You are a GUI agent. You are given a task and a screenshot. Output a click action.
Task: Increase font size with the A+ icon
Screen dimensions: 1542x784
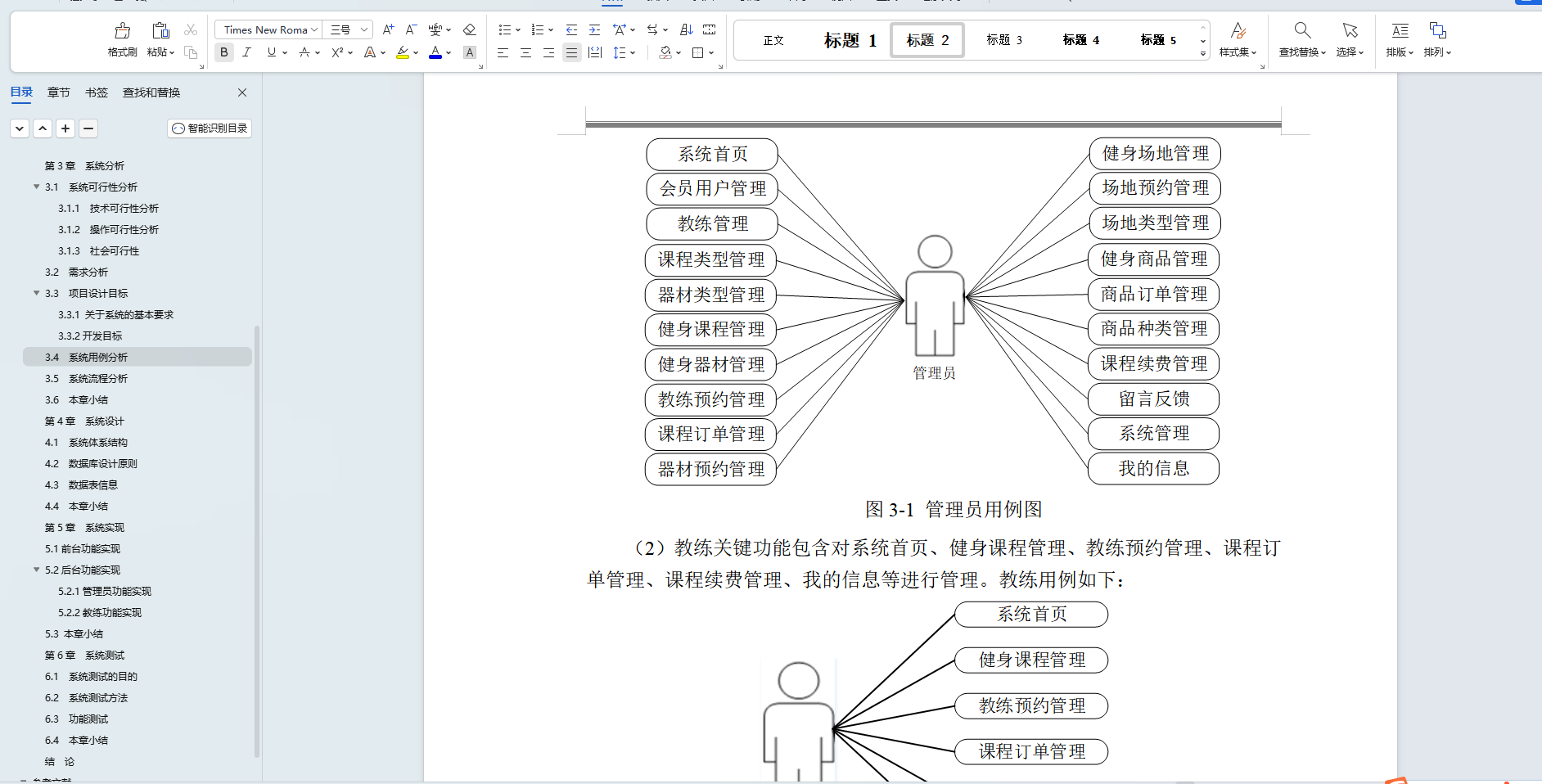point(388,29)
